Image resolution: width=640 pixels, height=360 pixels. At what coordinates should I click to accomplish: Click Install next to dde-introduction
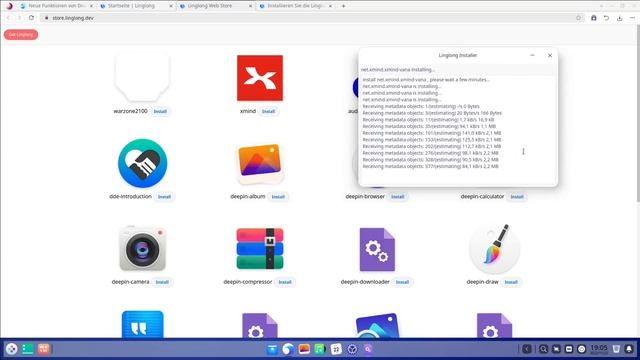(164, 197)
